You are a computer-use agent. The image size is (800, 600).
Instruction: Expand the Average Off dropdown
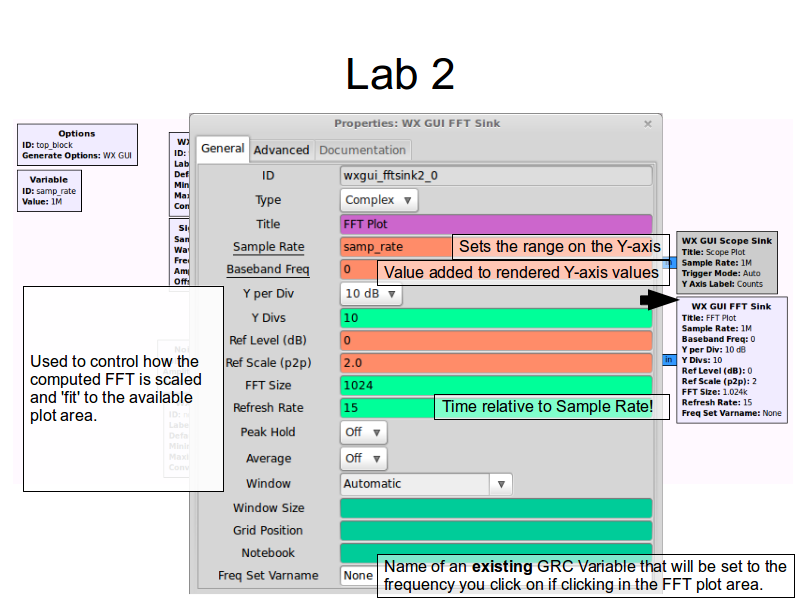pyautogui.click(x=363, y=458)
